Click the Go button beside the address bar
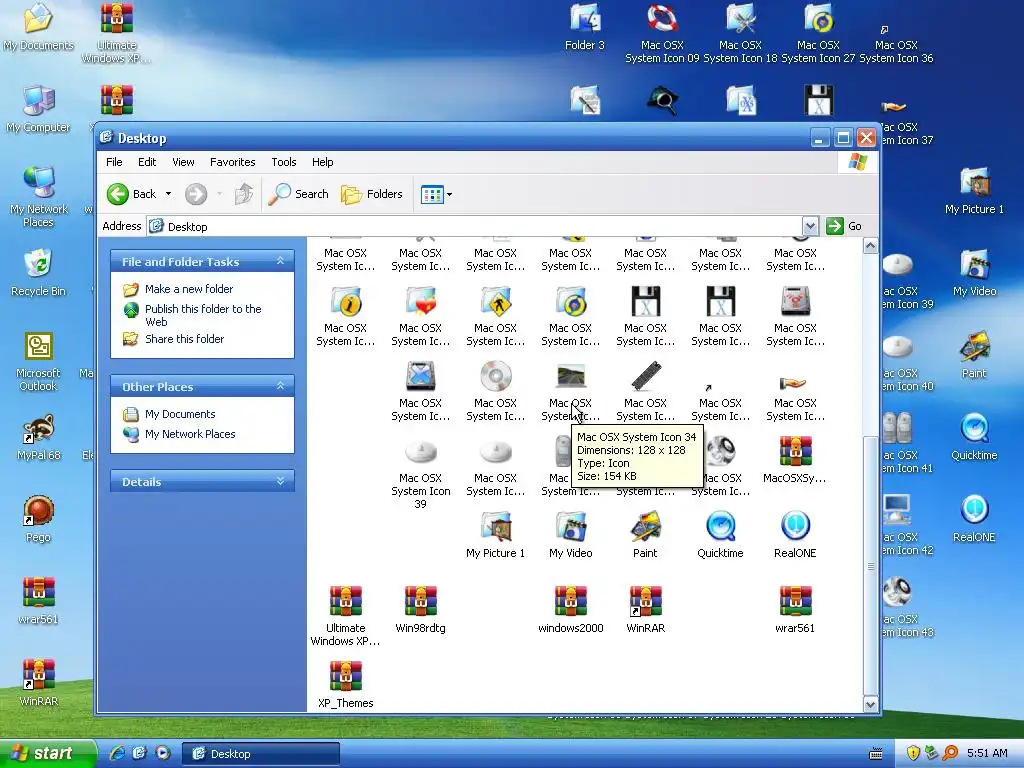This screenshot has height=768, width=1024. click(844, 227)
